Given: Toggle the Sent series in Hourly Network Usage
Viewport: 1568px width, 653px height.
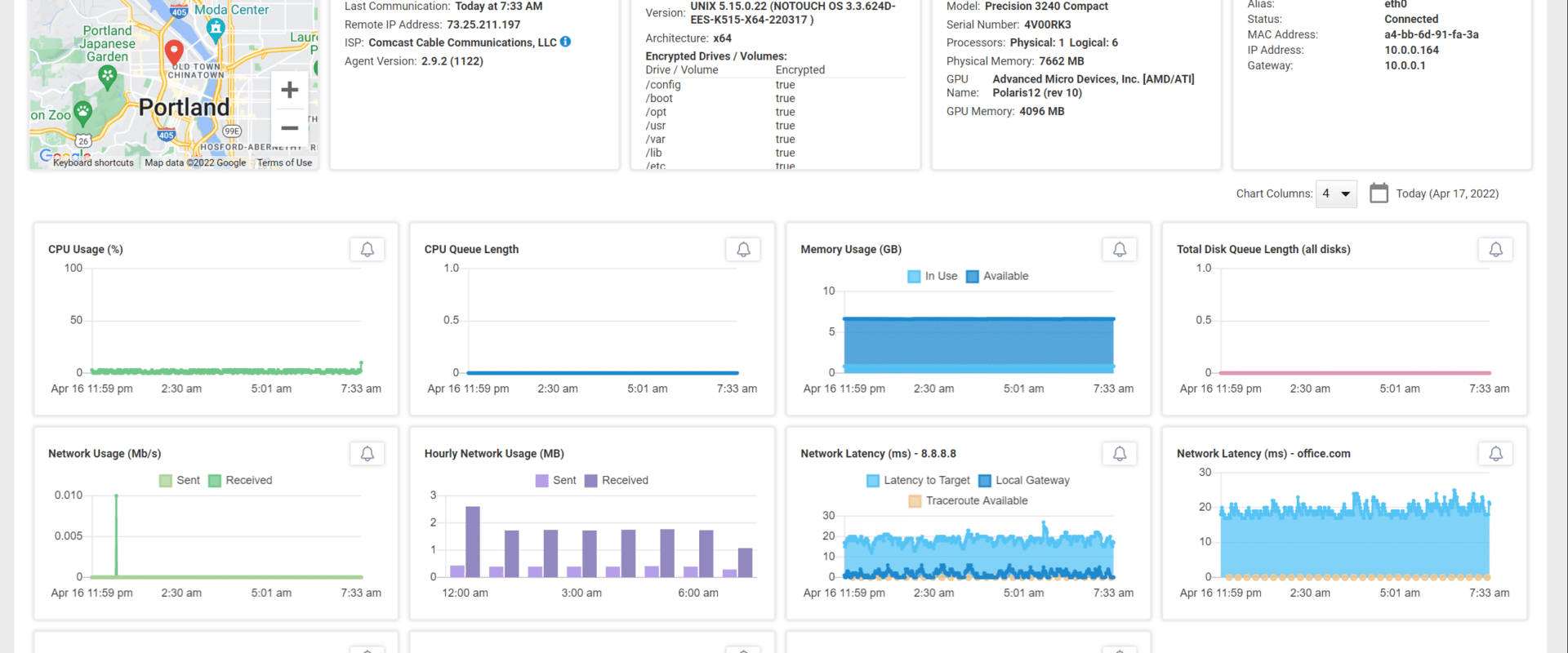Looking at the screenshot, I should 556,481.
